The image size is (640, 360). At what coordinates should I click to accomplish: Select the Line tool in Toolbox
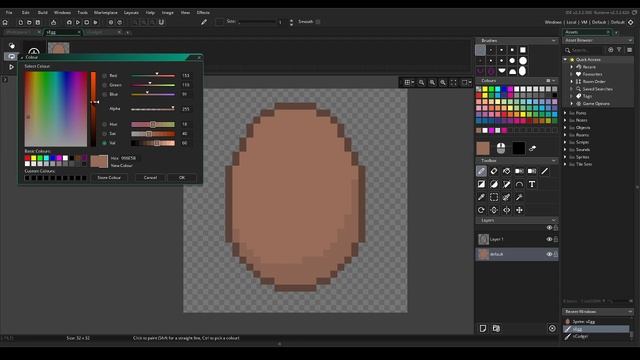pyautogui.click(x=544, y=171)
